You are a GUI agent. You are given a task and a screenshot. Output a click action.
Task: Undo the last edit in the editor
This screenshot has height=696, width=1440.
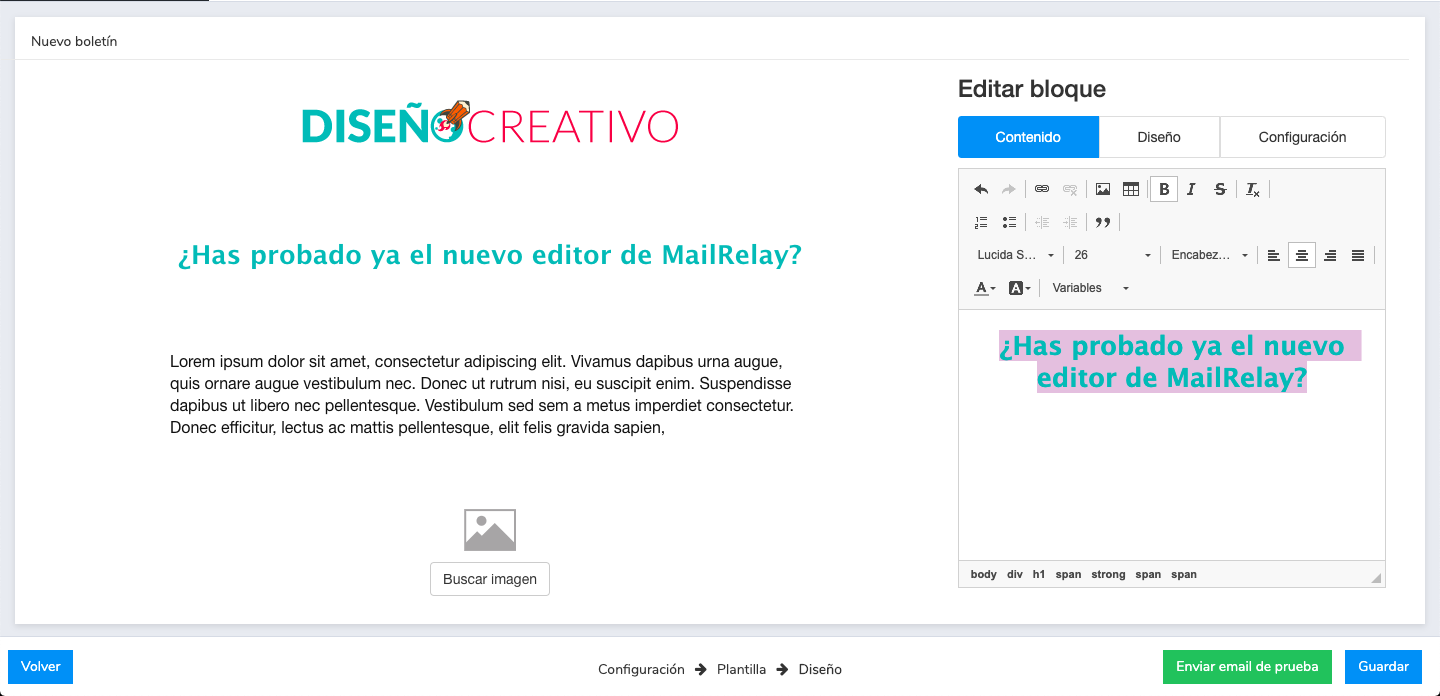[981, 188]
